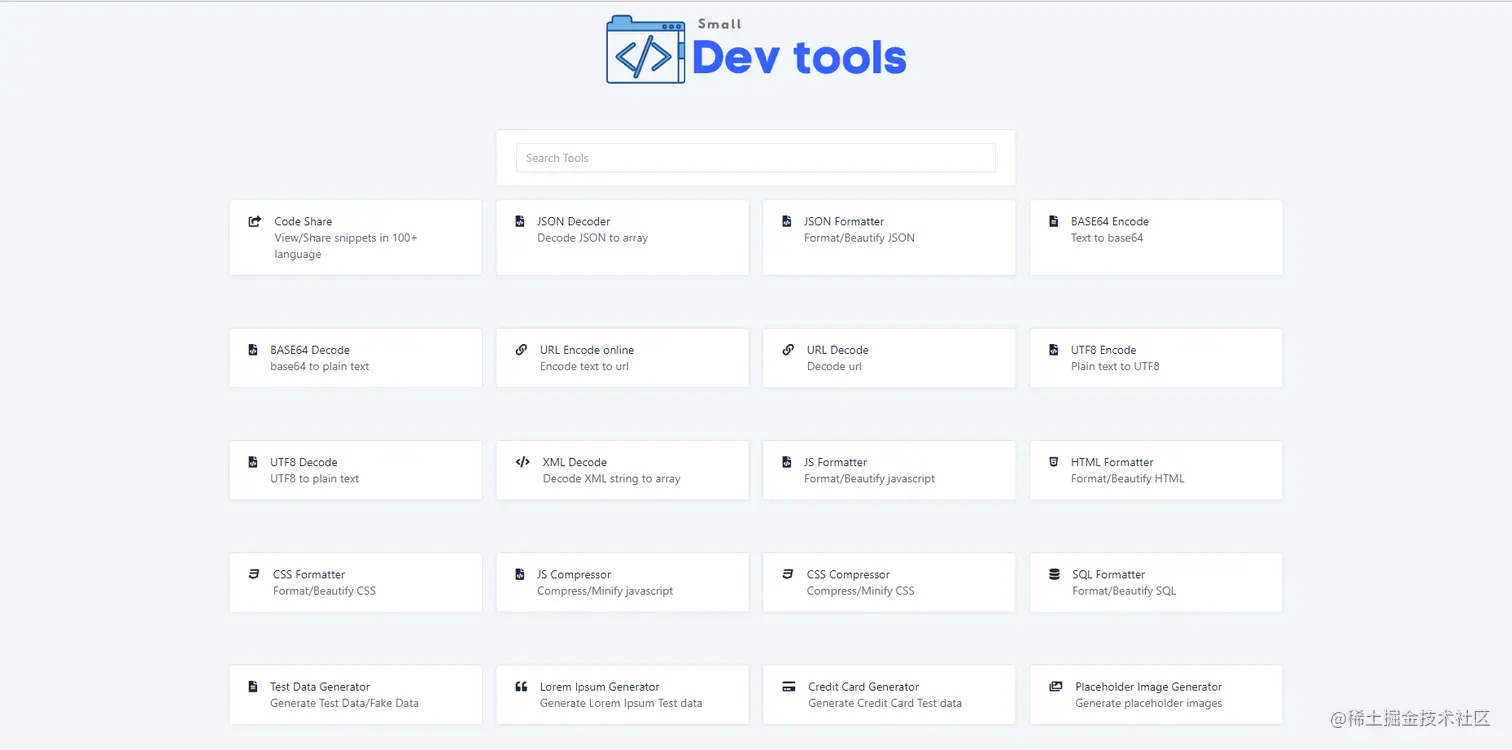Click the Small Dev tools code-window logo

point(646,50)
